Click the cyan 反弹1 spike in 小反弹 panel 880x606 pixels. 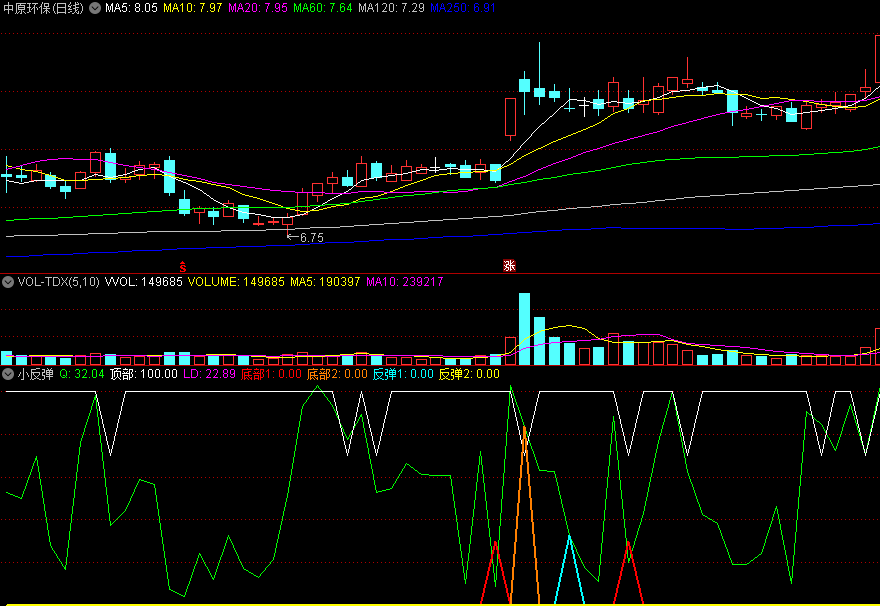click(x=570, y=570)
